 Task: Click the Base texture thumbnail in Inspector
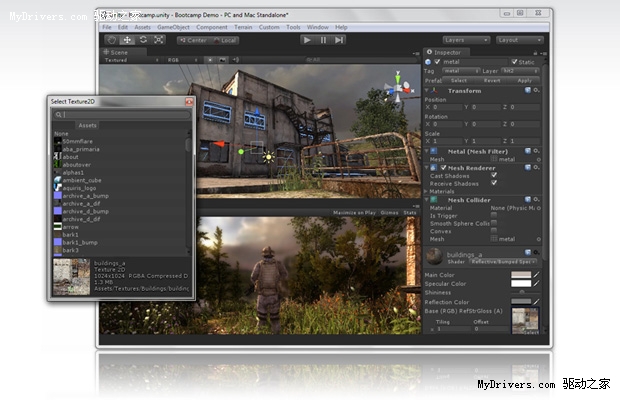pyautogui.click(x=525, y=320)
